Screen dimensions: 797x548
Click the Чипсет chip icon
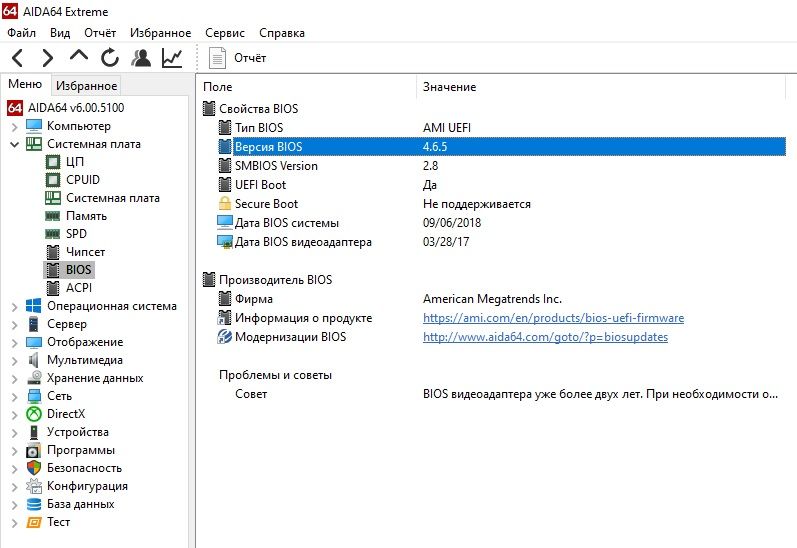pyautogui.click(x=53, y=252)
